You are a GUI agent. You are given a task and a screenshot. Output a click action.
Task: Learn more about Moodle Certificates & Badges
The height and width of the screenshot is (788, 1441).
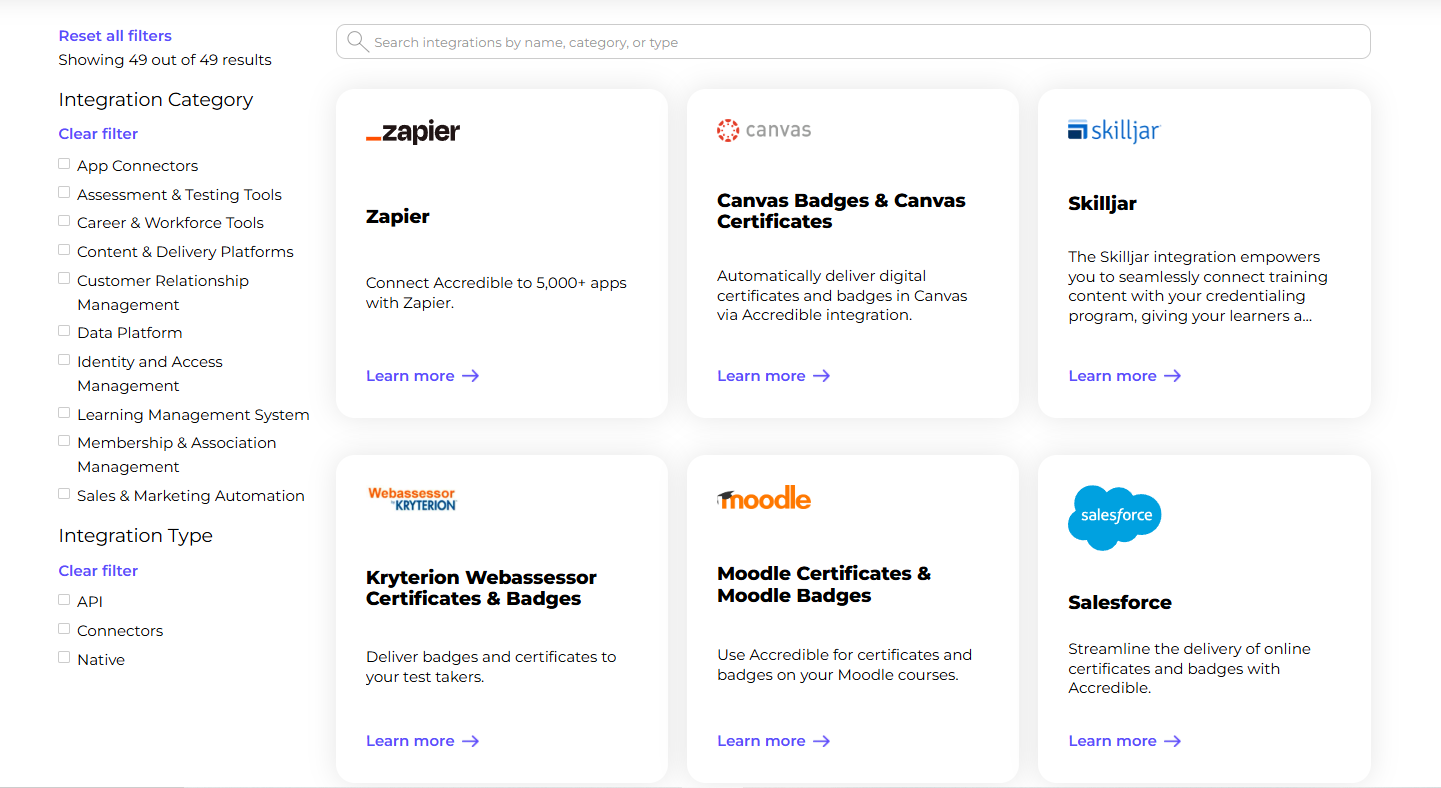point(761,740)
